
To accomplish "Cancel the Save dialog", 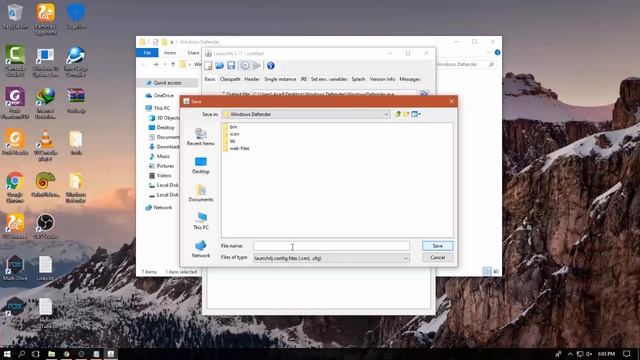I will 437,258.
